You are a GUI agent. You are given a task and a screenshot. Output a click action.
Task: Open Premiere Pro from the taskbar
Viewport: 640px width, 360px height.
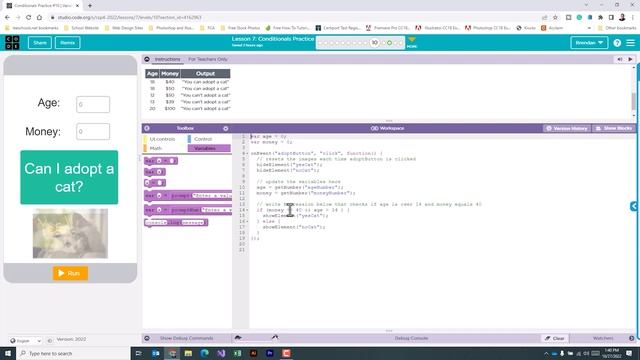(x=270, y=353)
